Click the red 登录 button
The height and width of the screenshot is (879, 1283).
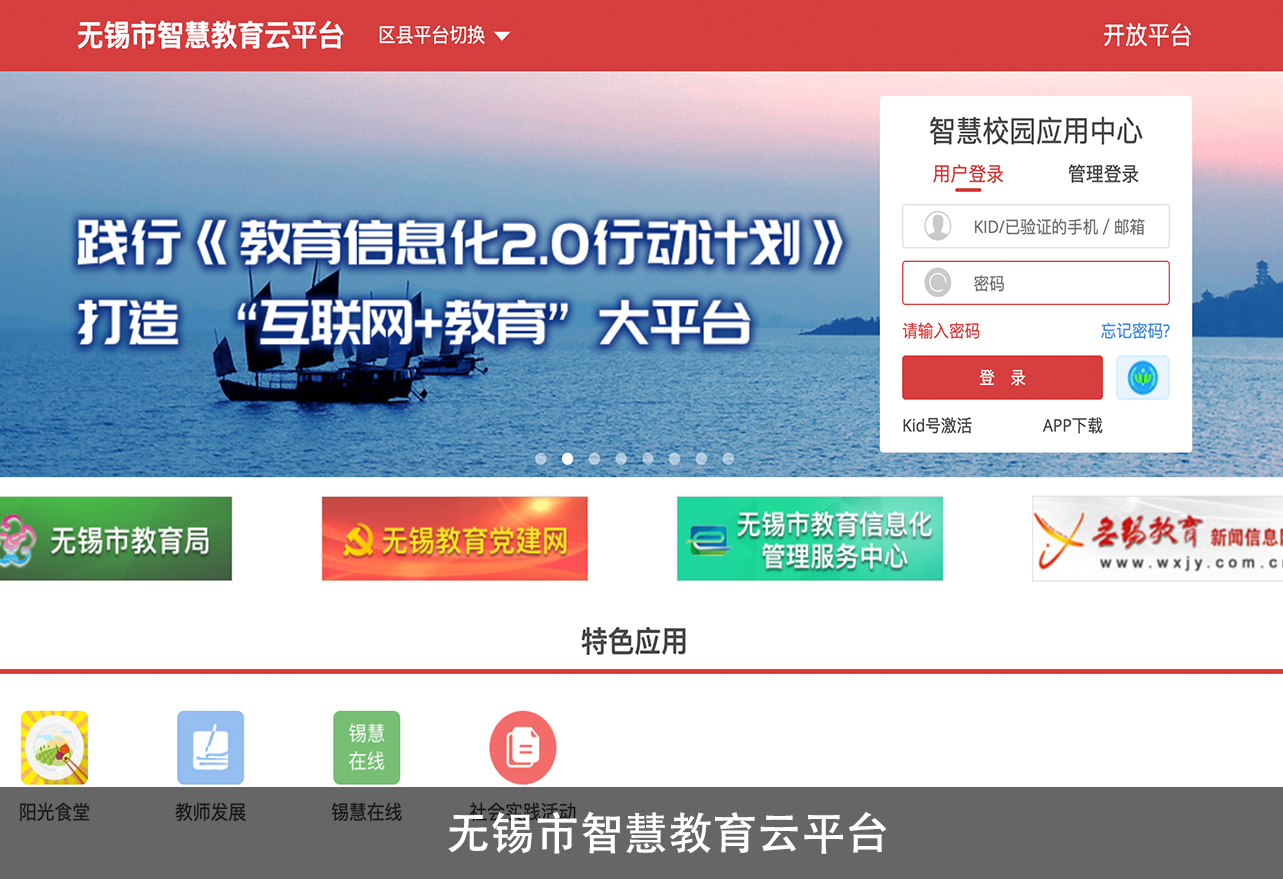click(1002, 378)
